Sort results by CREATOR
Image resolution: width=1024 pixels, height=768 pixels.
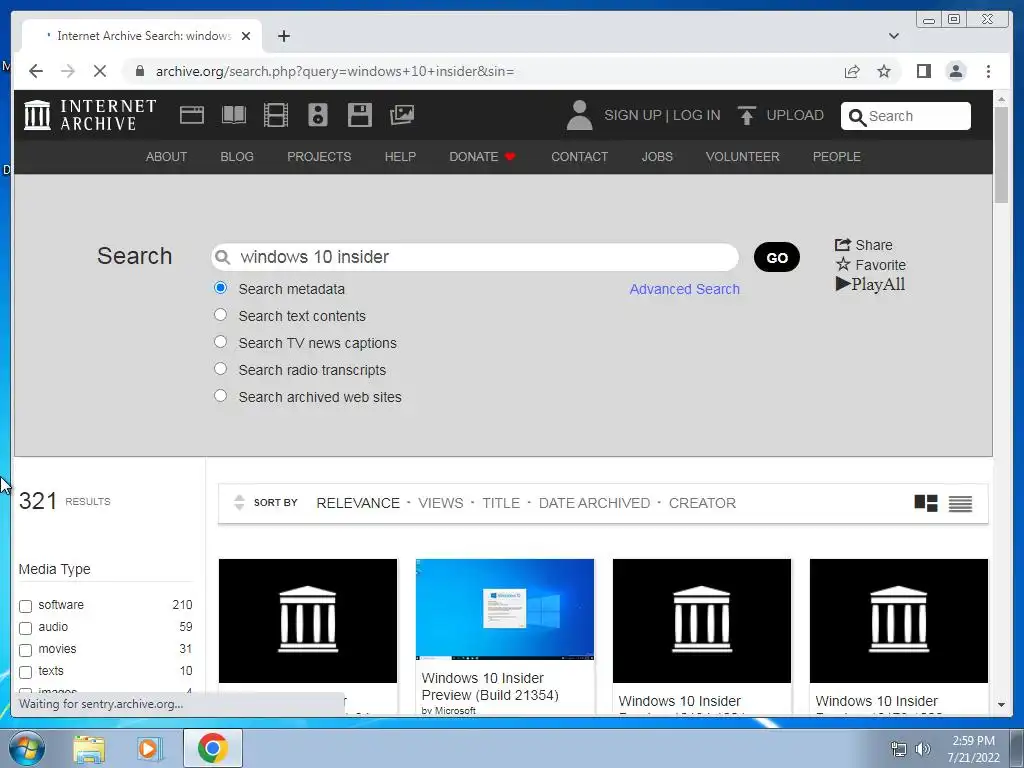[x=702, y=503]
